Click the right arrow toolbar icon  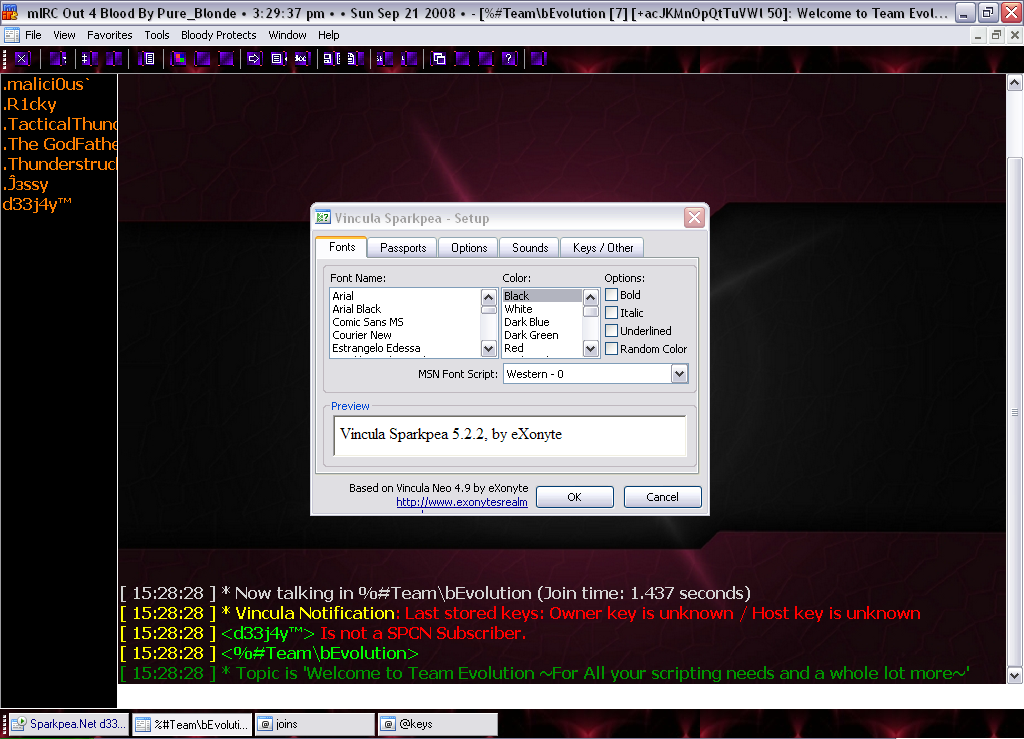(x=253, y=59)
